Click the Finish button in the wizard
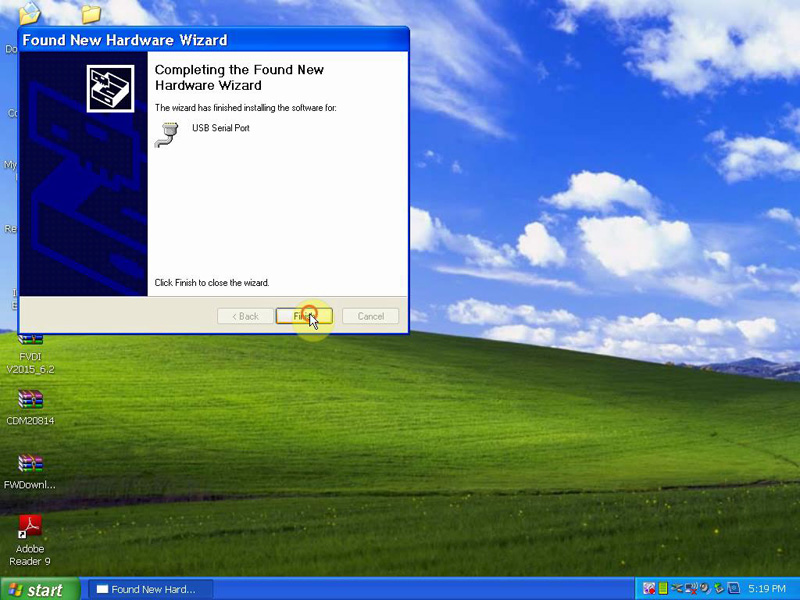 (x=304, y=316)
